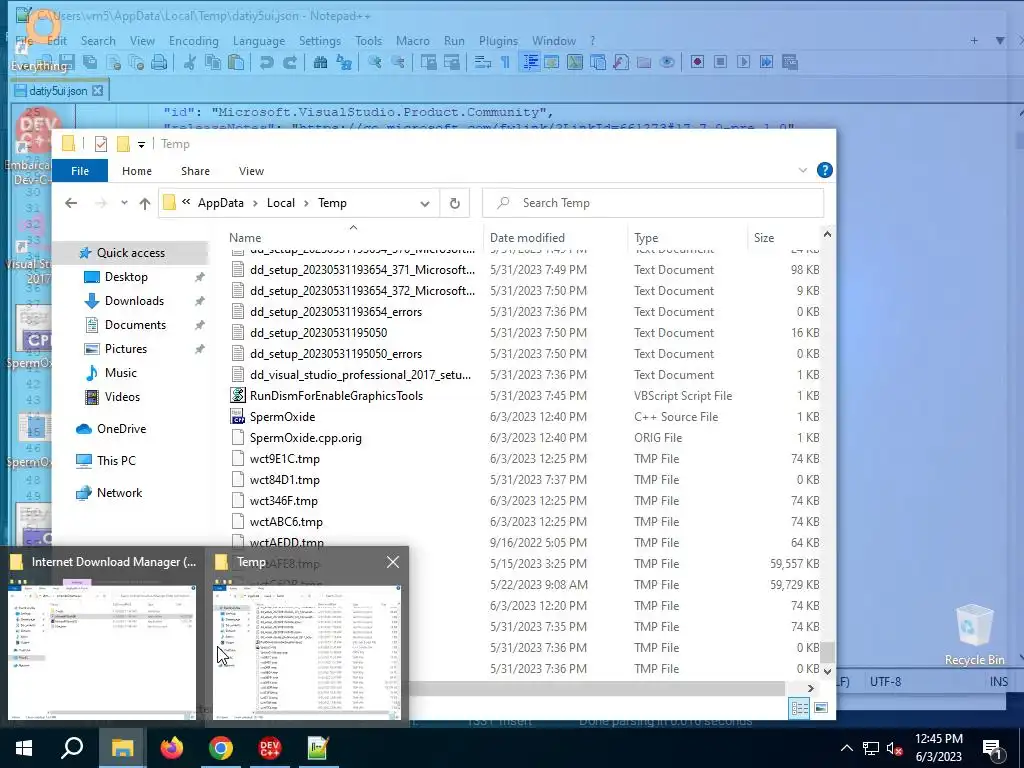Select the SpermOxide.cpp.orig file

306,438
